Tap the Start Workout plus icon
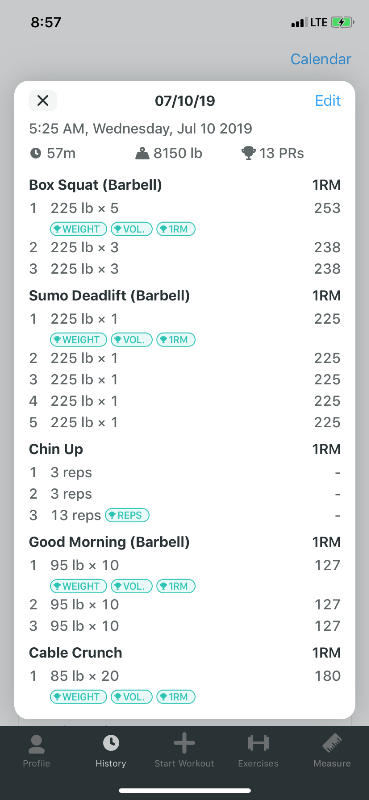Image resolution: width=369 pixels, height=800 pixels. [x=184, y=744]
